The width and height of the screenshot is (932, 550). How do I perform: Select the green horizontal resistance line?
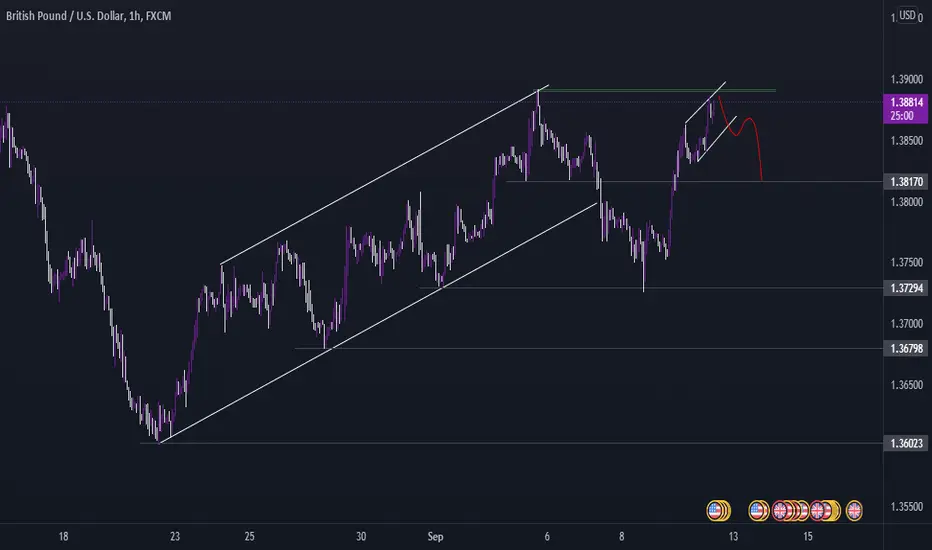pos(657,90)
